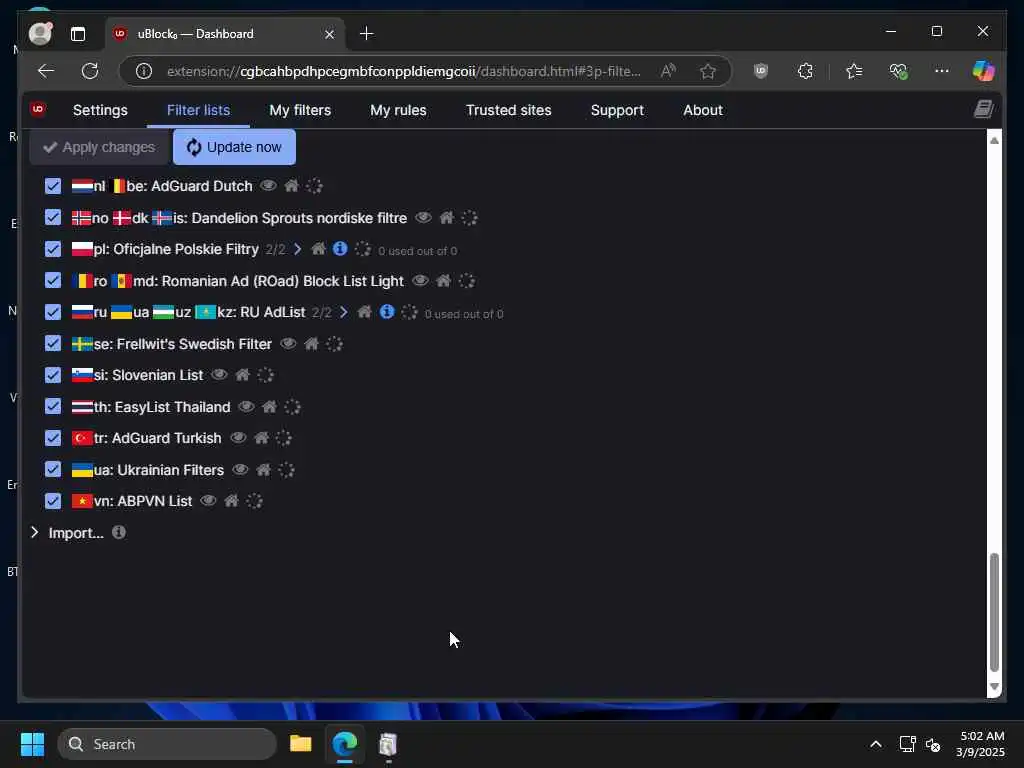Show hidden system tray icons
1024x768 pixels.
(x=876, y=744)
